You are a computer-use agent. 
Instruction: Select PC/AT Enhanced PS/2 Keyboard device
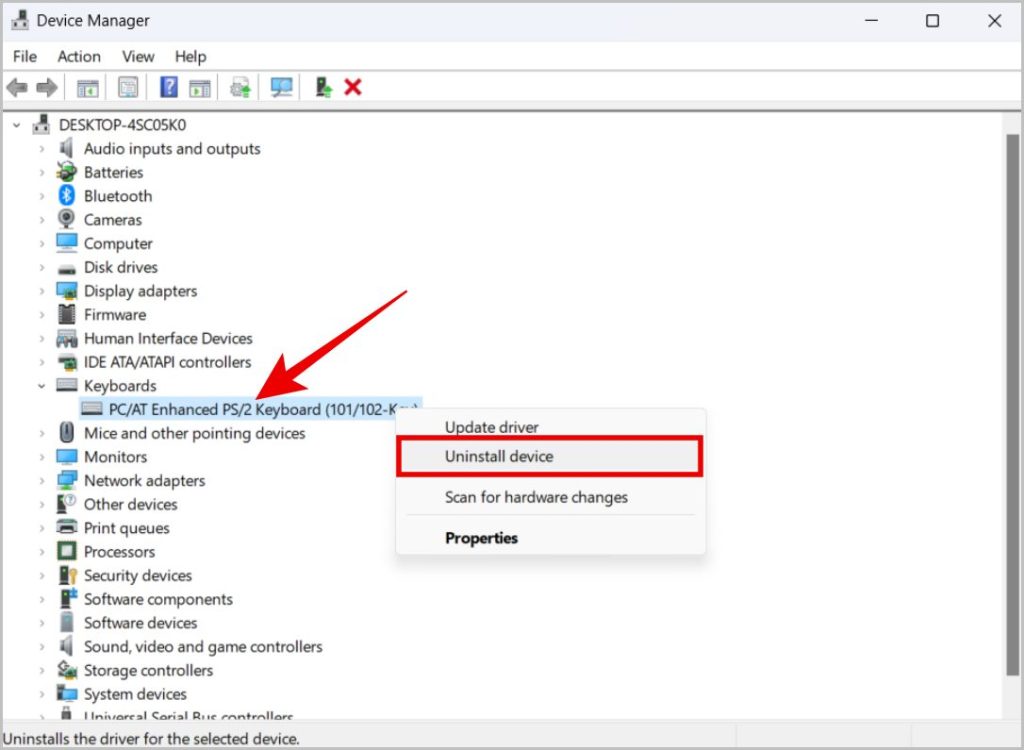[250, 409]
